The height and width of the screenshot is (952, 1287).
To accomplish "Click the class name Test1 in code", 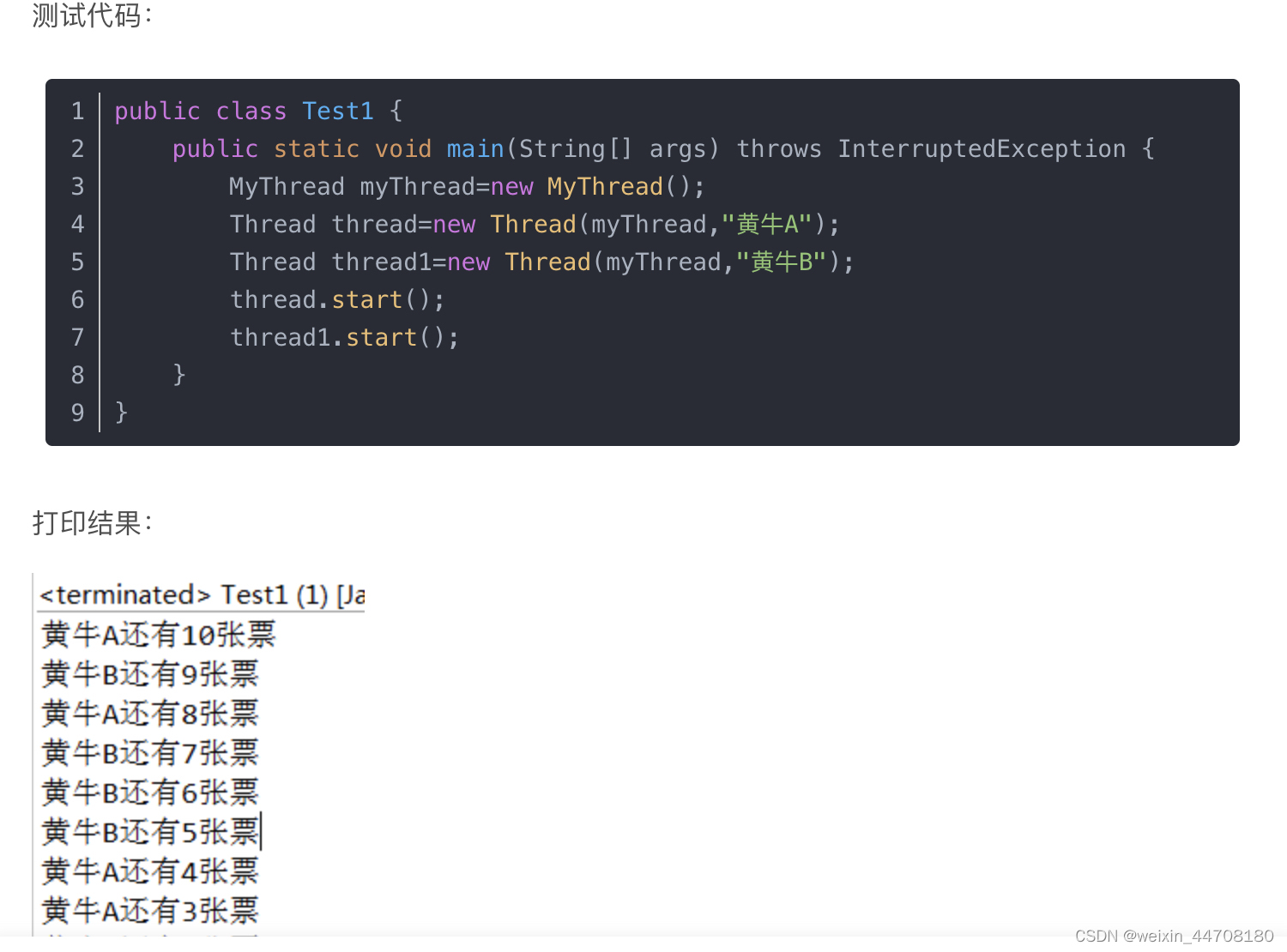I will [x=337, y=111].
